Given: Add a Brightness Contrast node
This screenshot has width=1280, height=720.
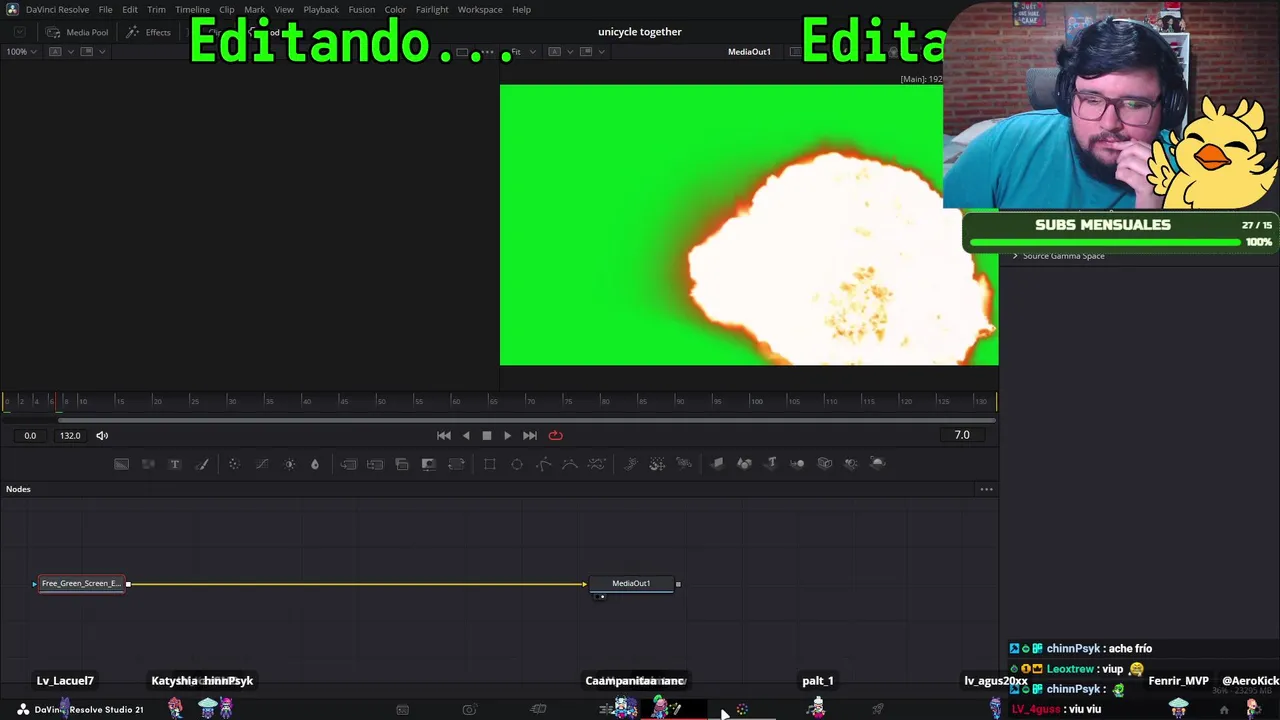Looking at the screenshot, I should pyautogui.click(x=290, y=463).
